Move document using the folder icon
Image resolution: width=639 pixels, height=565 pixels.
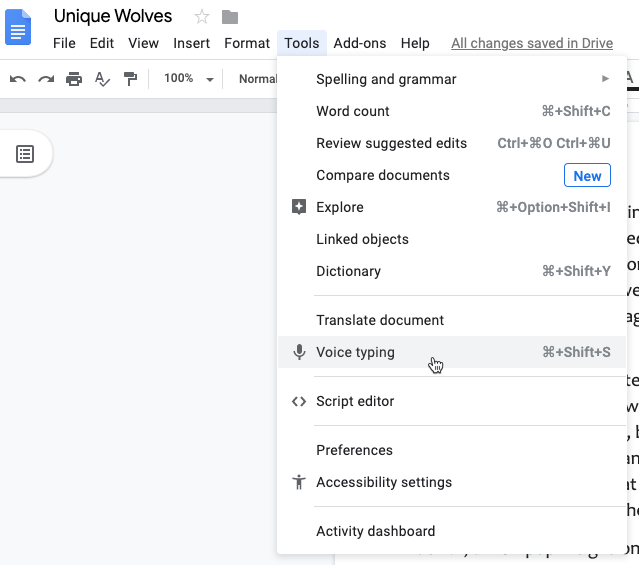click(230, 17)
